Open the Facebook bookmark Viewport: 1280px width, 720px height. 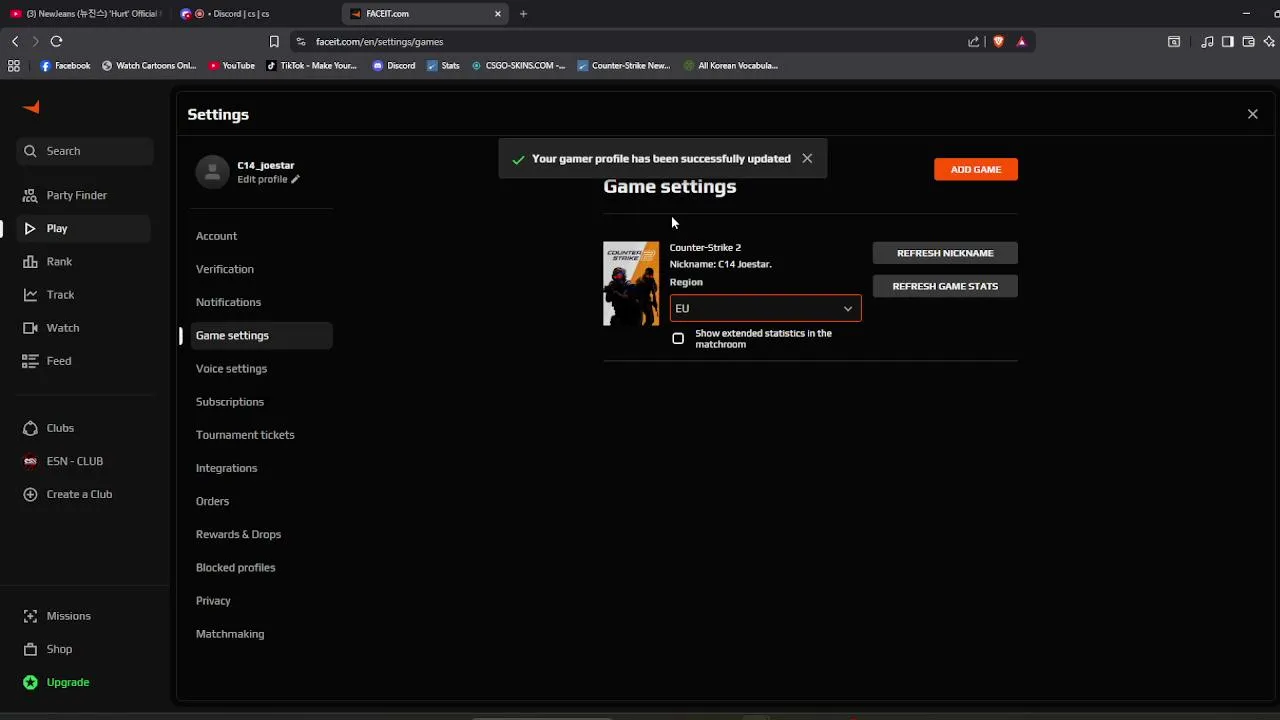tap(65, 65)
